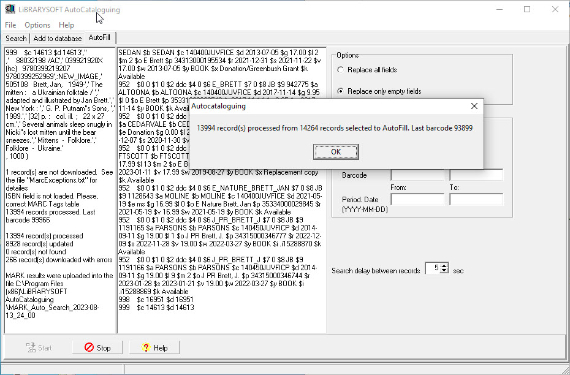Minimize the AutoCataloguing window

tap(499, 9)
